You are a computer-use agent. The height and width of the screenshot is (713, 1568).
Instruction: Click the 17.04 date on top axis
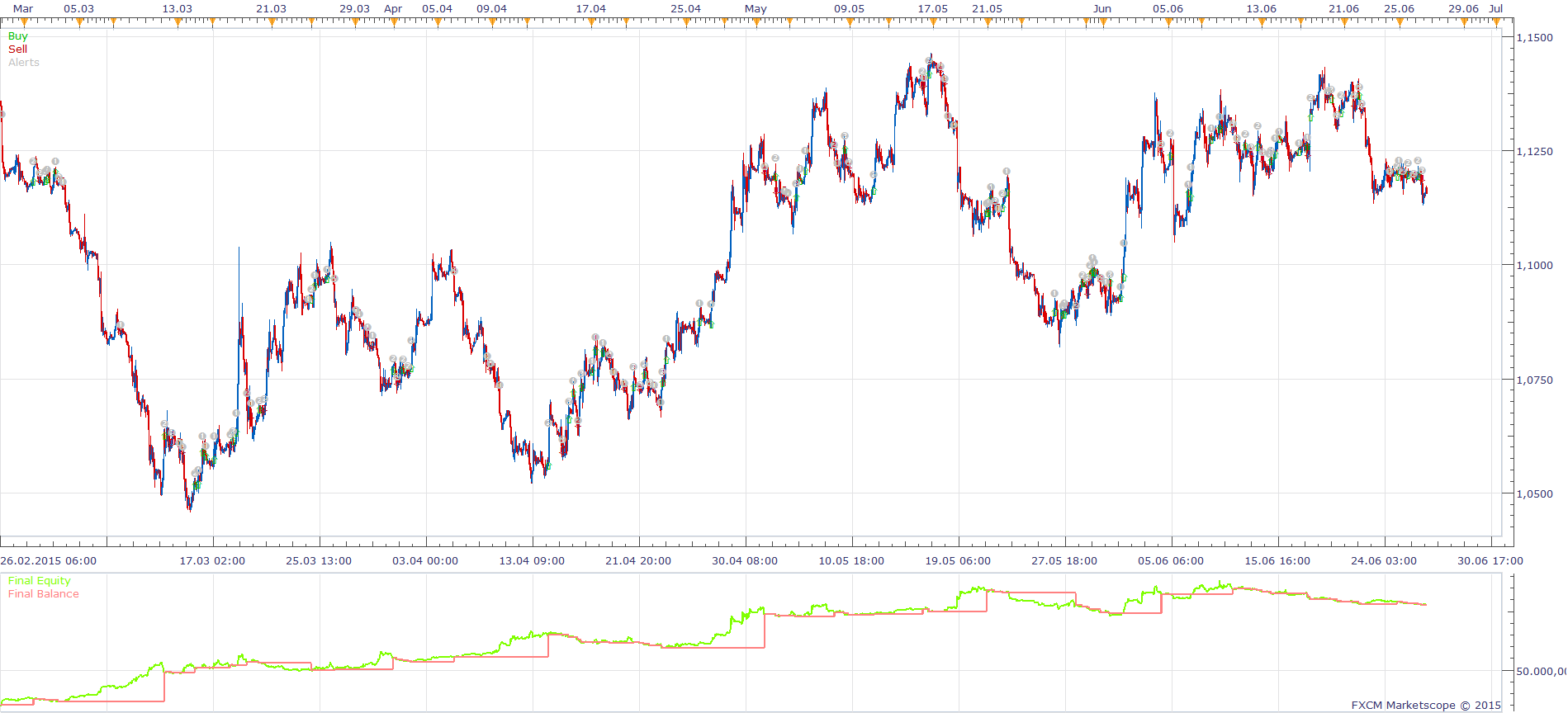coord(590,9)
